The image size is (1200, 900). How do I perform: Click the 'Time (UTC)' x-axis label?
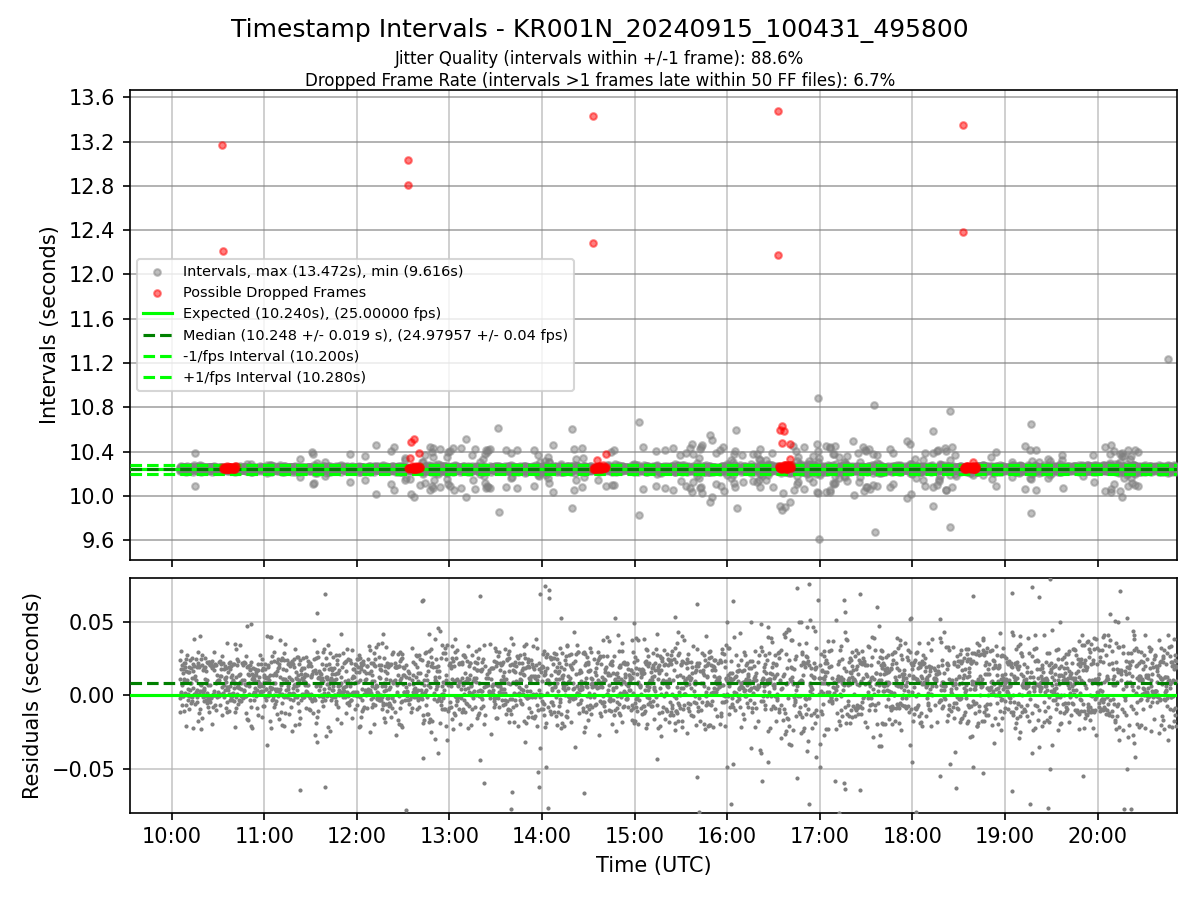653,865
